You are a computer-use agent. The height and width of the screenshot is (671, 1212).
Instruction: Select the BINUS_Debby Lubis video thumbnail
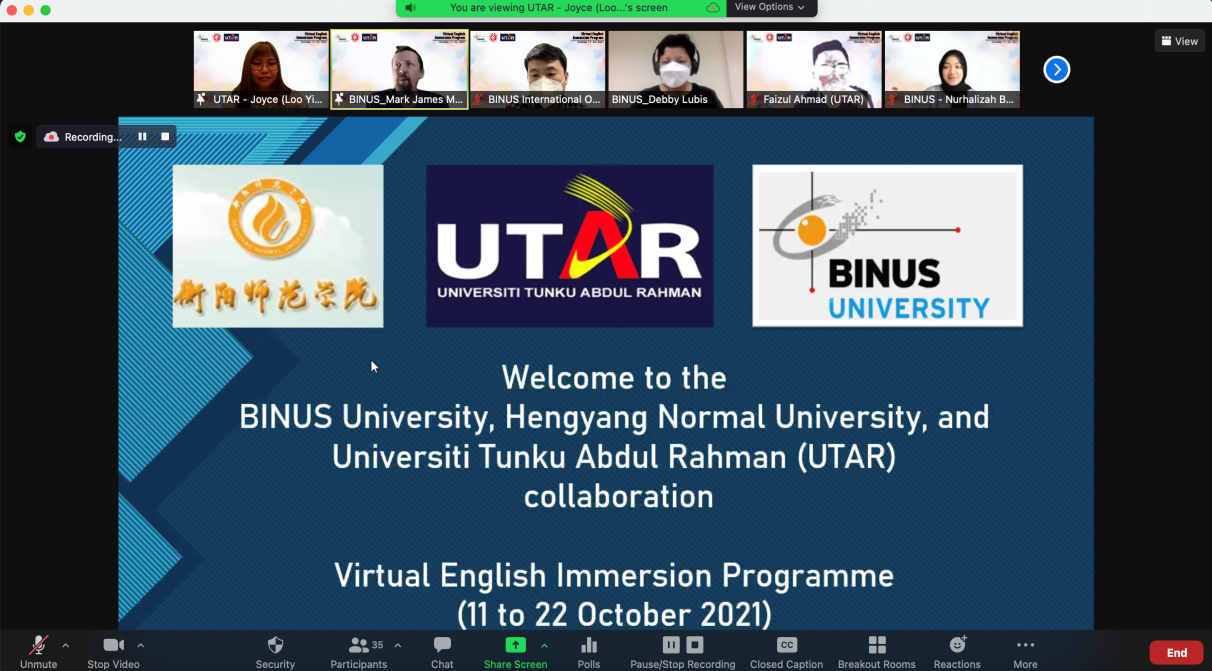[675, 69]
